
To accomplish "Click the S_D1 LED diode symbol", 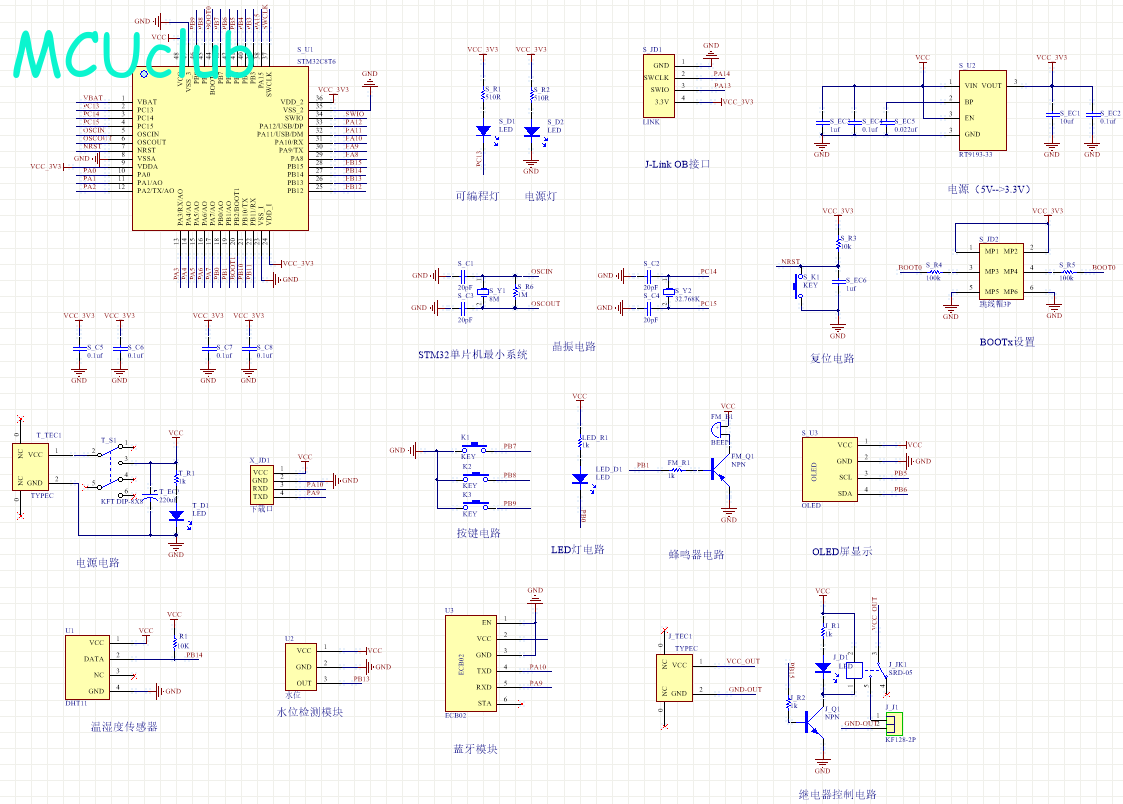I will click(x=483, y=131).
